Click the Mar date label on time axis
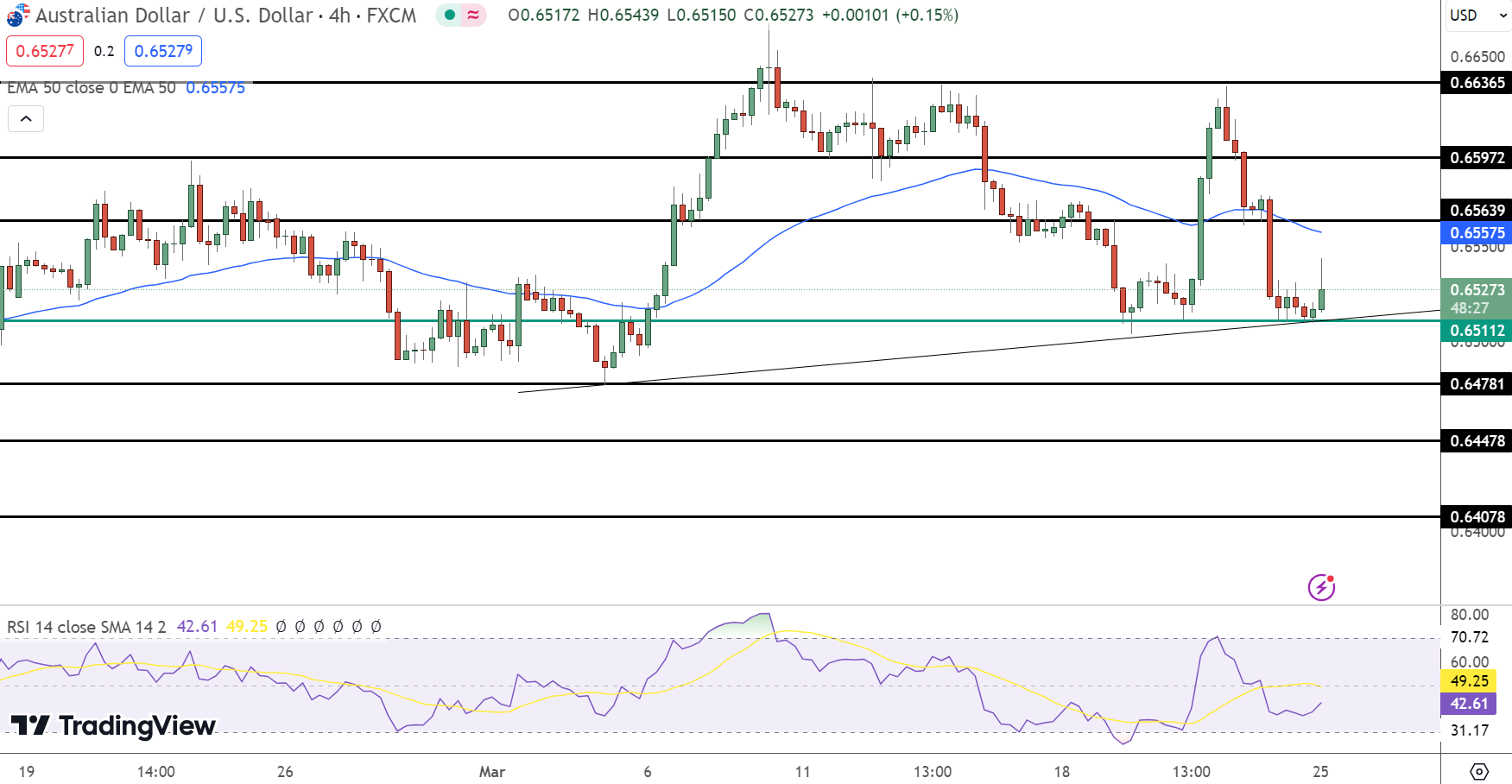Image resolution: width=1512 pixels, height=784 pixels. click(x=492, y=772)
